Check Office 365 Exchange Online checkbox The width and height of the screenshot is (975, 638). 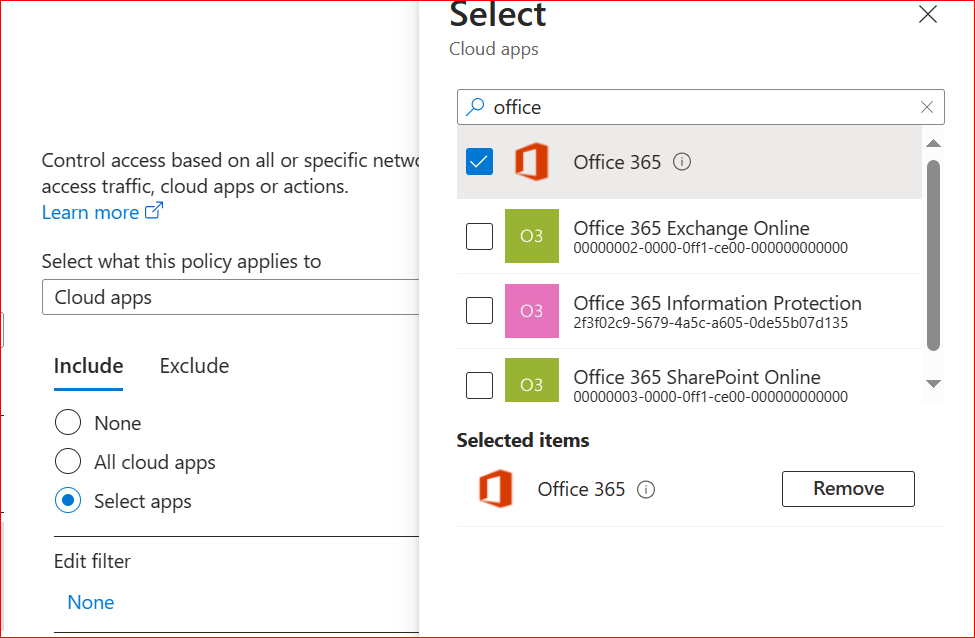point(480,236)
